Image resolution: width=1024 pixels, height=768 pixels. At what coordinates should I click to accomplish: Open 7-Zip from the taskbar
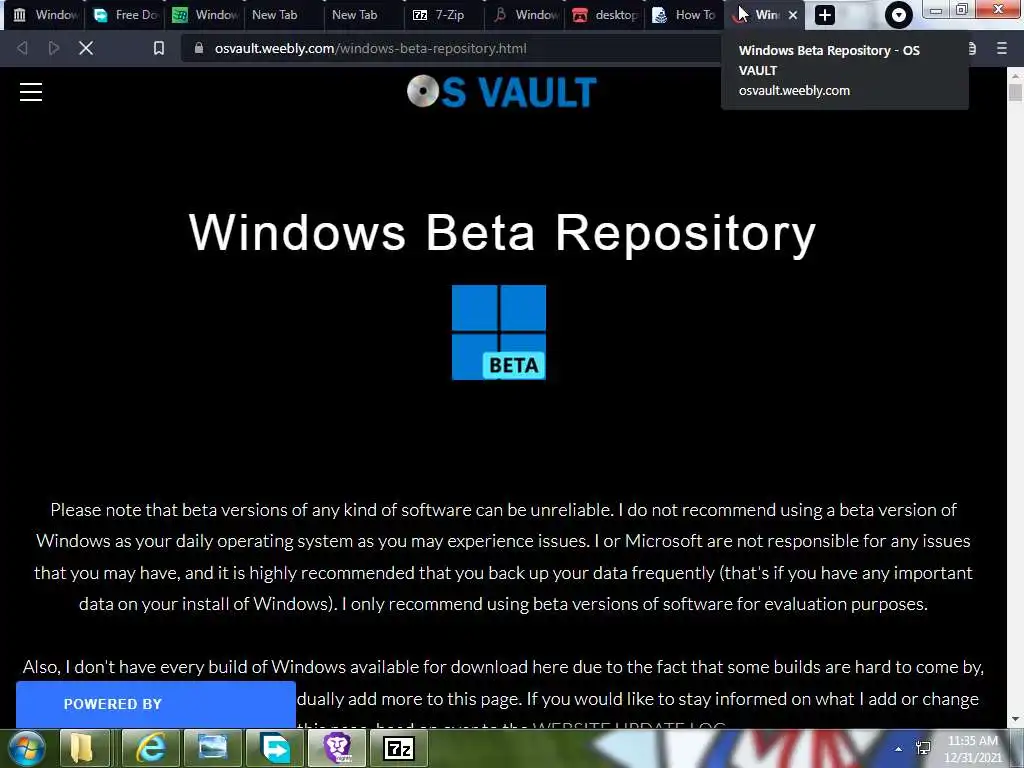click(400, 748)
